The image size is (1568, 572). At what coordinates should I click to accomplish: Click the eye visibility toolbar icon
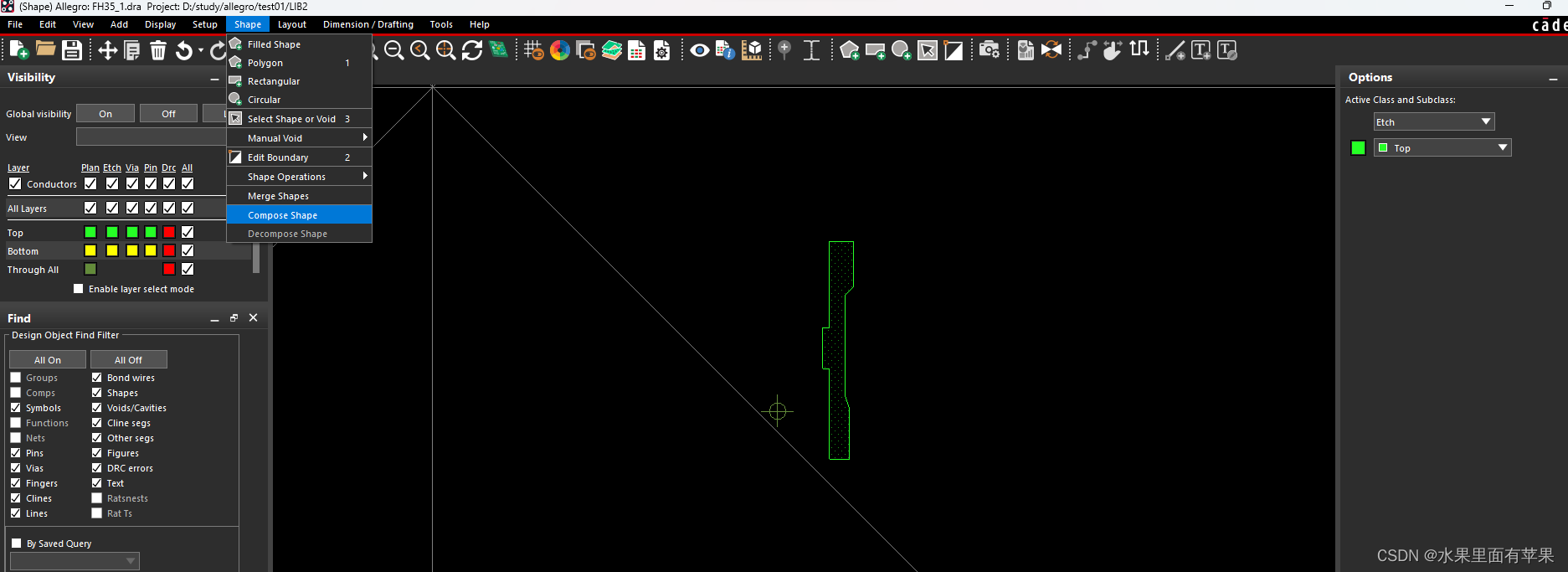click(x=700, y=50)
